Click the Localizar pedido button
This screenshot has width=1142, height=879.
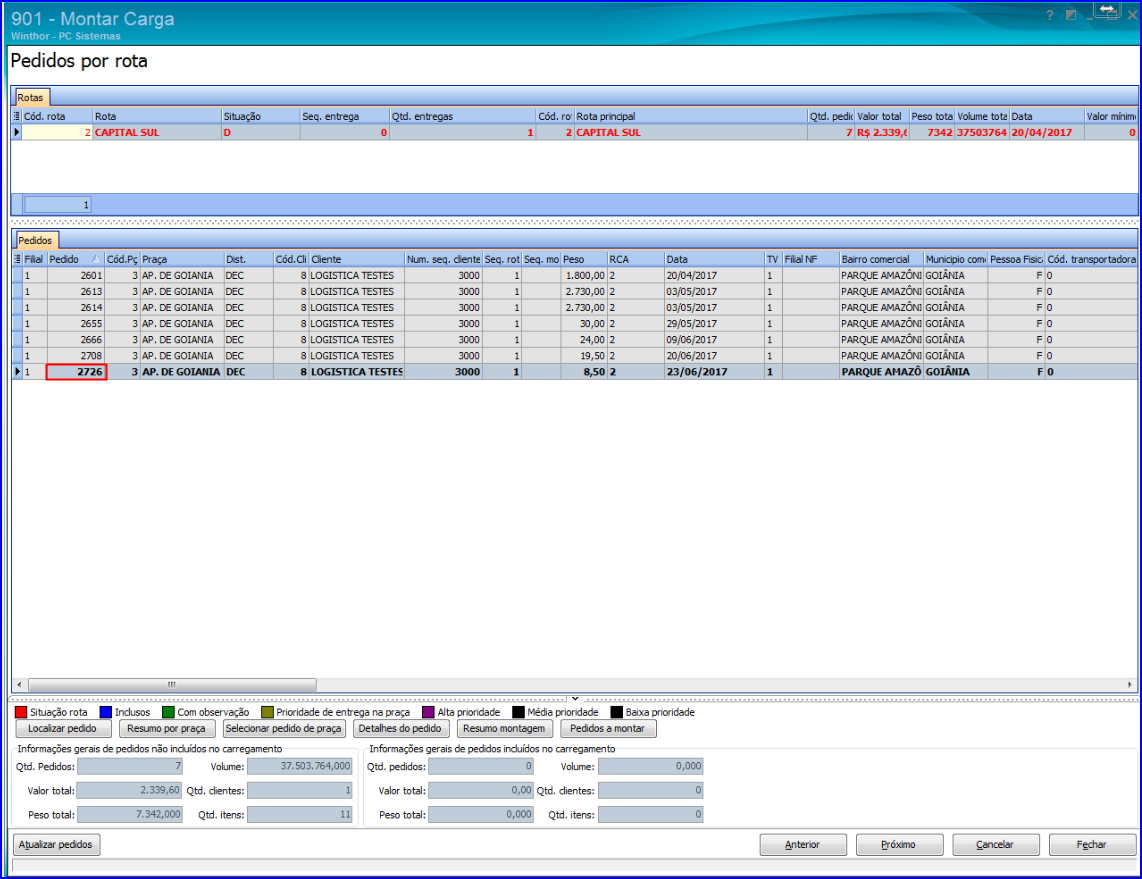click(x=63, y=728)
